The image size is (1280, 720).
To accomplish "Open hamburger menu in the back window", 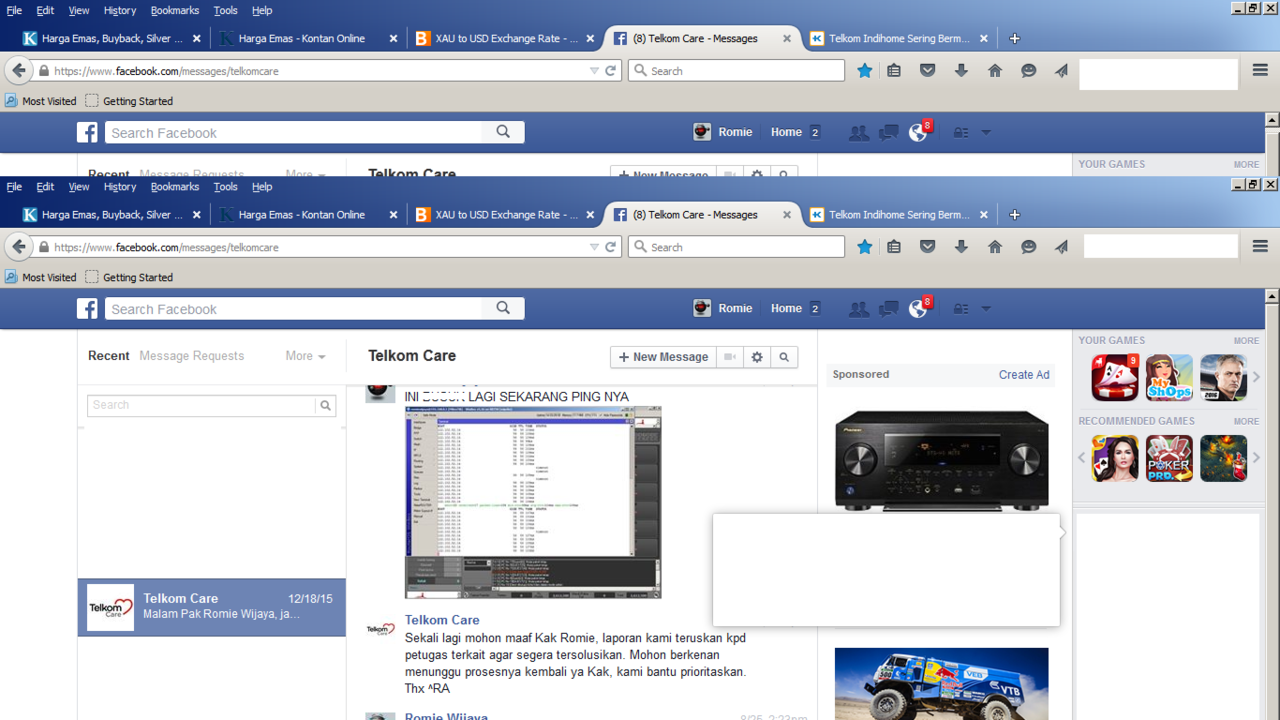I will pos(1260,71).
